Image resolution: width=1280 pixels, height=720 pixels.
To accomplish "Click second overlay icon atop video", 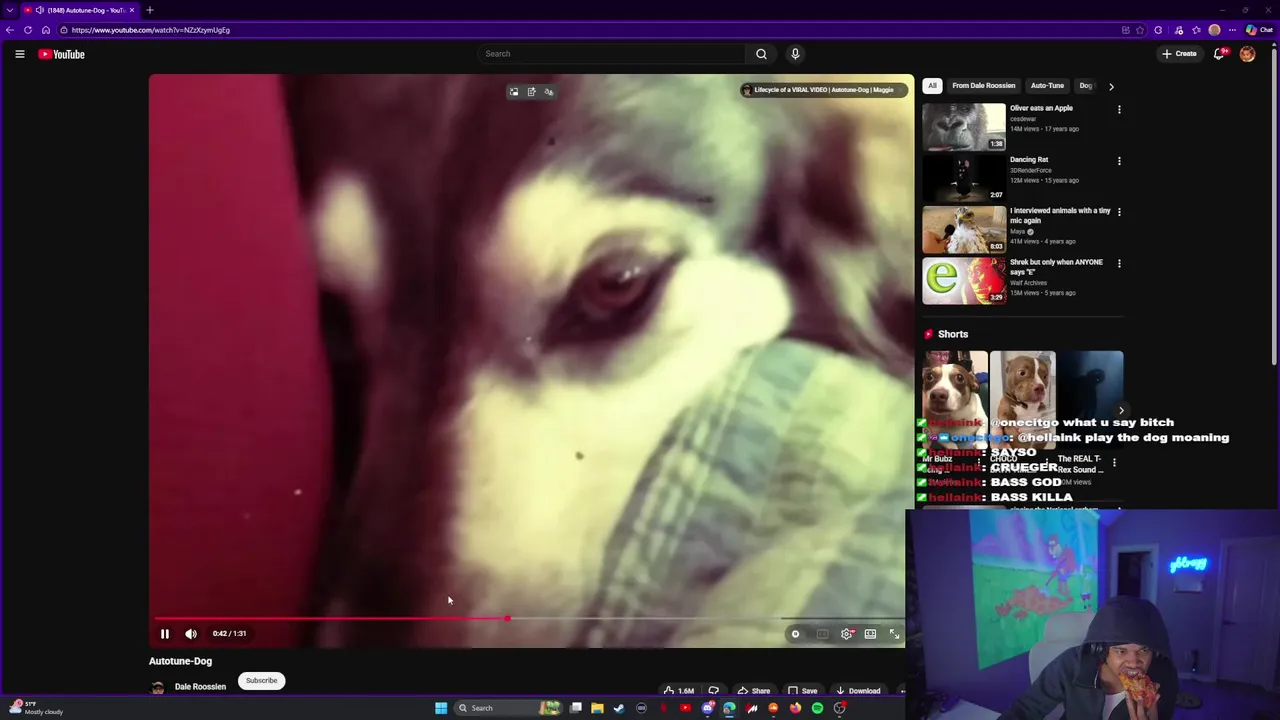I will (x=531, y=92).
